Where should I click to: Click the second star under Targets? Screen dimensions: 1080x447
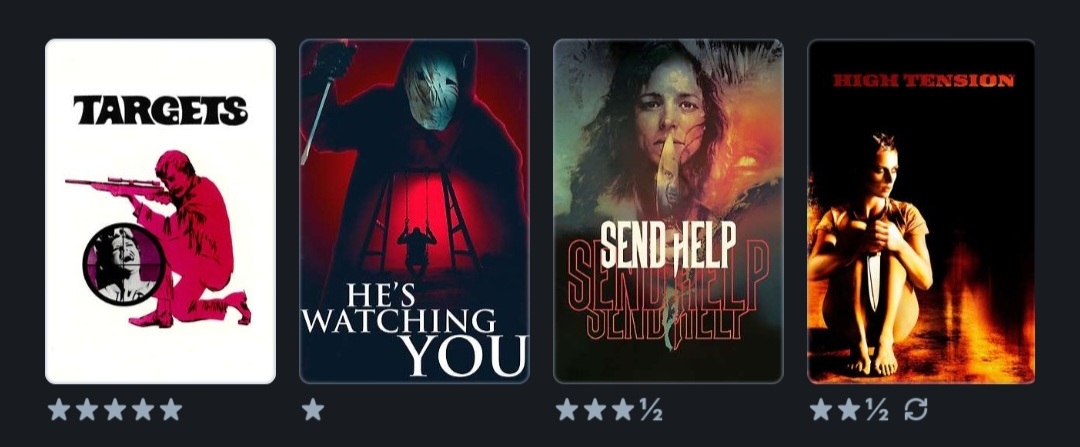click(87, 409)
